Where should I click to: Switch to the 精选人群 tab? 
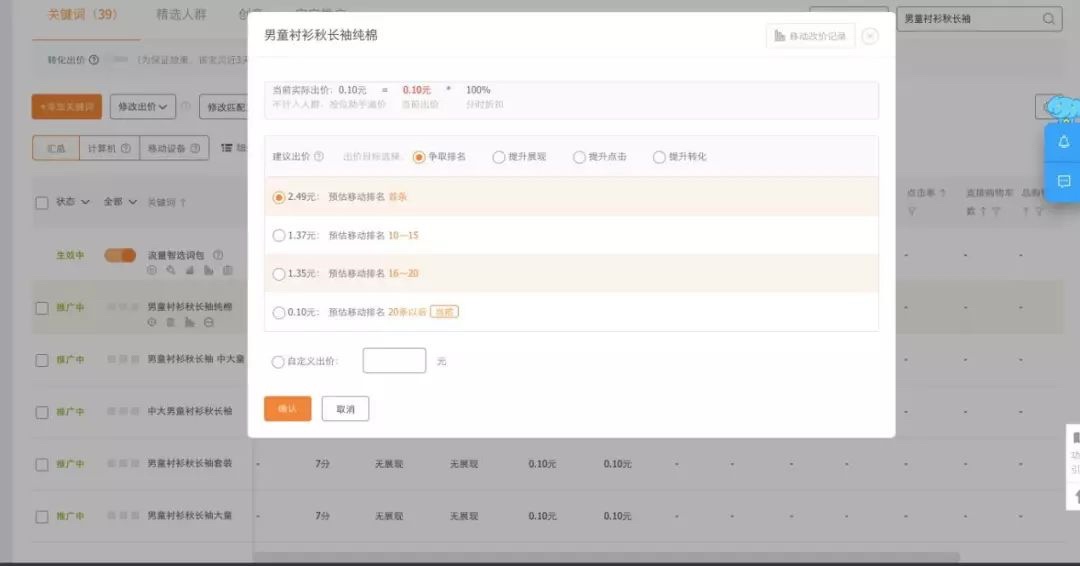pyautogui.click(x=181, y=14)
